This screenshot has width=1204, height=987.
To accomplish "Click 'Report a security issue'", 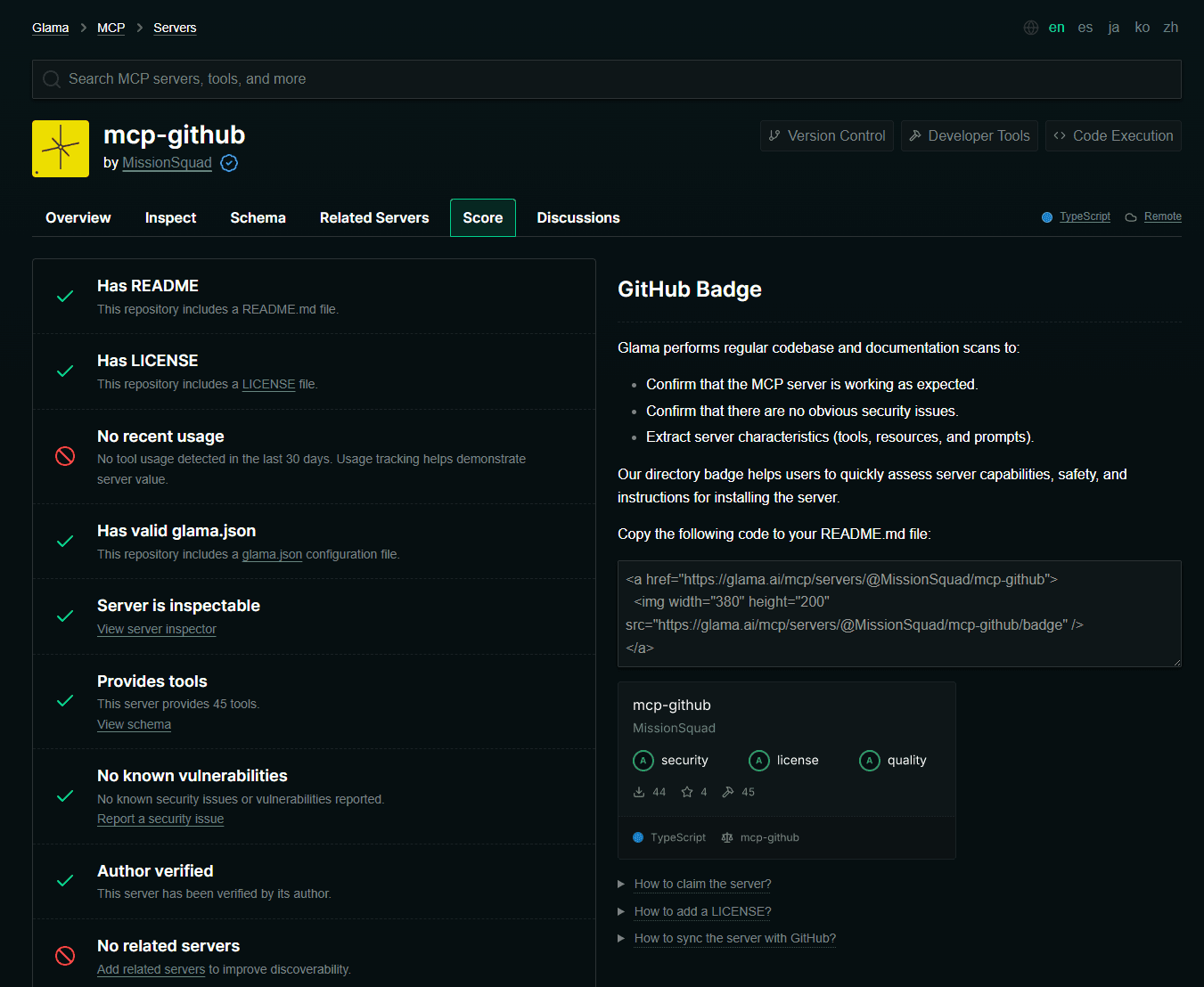I will pyautogui.click(x=160, y=819).
